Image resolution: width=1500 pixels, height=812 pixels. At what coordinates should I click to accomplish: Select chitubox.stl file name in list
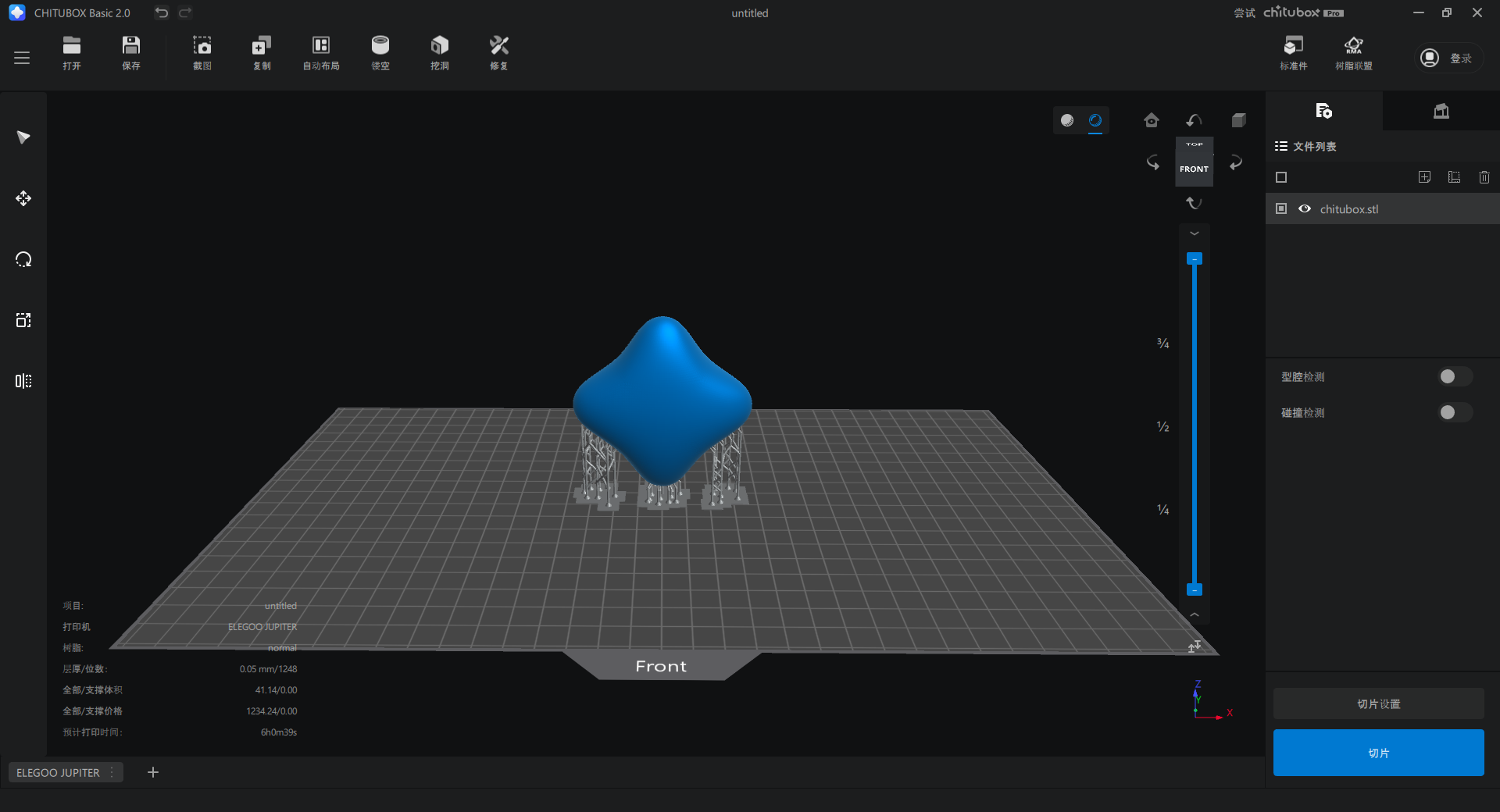[x=1349, y=209]
